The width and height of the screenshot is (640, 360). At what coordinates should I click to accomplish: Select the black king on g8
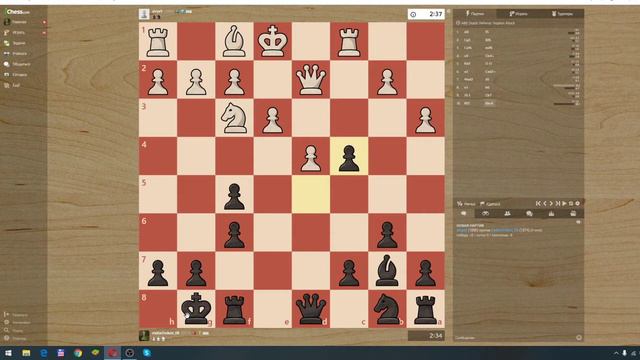coord(196,309)
